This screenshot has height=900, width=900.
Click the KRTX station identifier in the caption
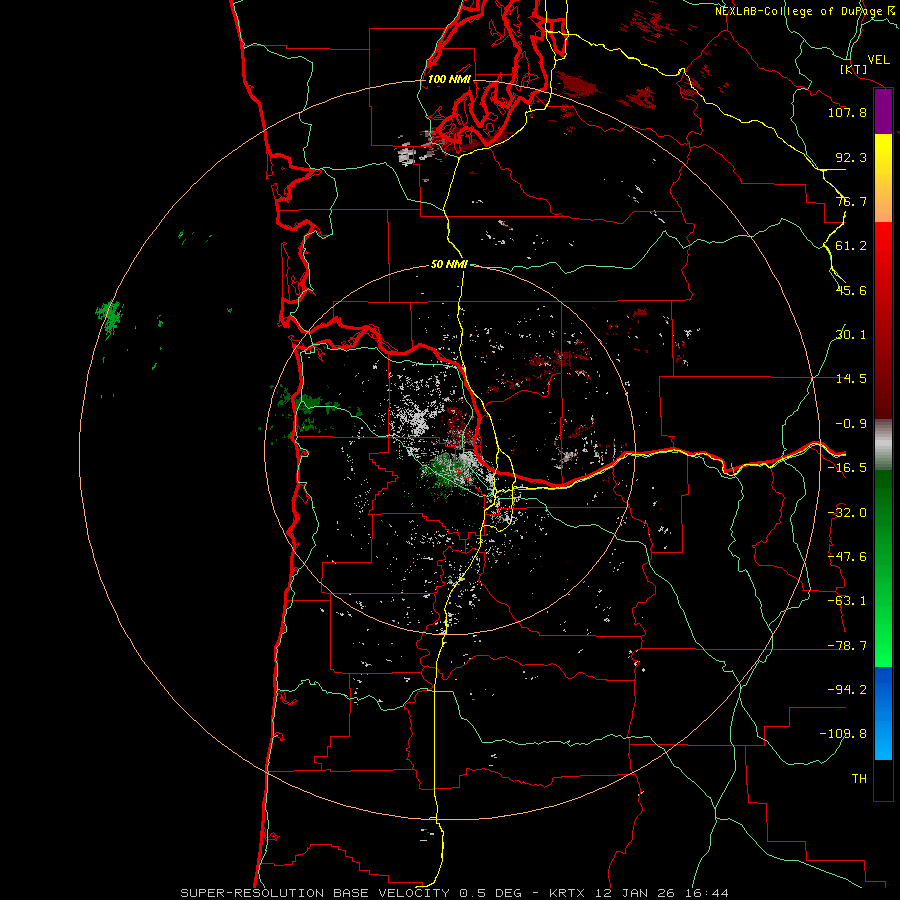tap(567, 893)
